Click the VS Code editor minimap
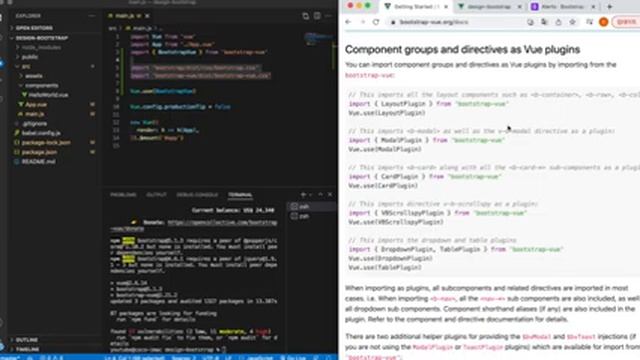 tap(319, 39)
